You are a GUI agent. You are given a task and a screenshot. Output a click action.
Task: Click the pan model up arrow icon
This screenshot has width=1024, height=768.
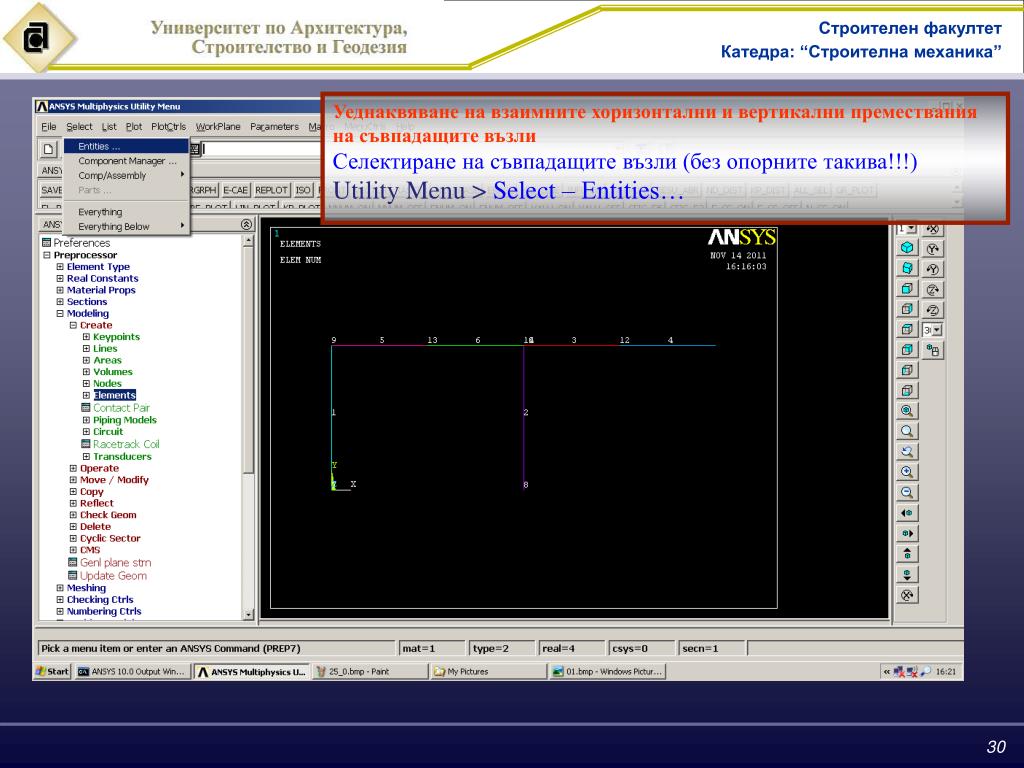pos(907,554)
